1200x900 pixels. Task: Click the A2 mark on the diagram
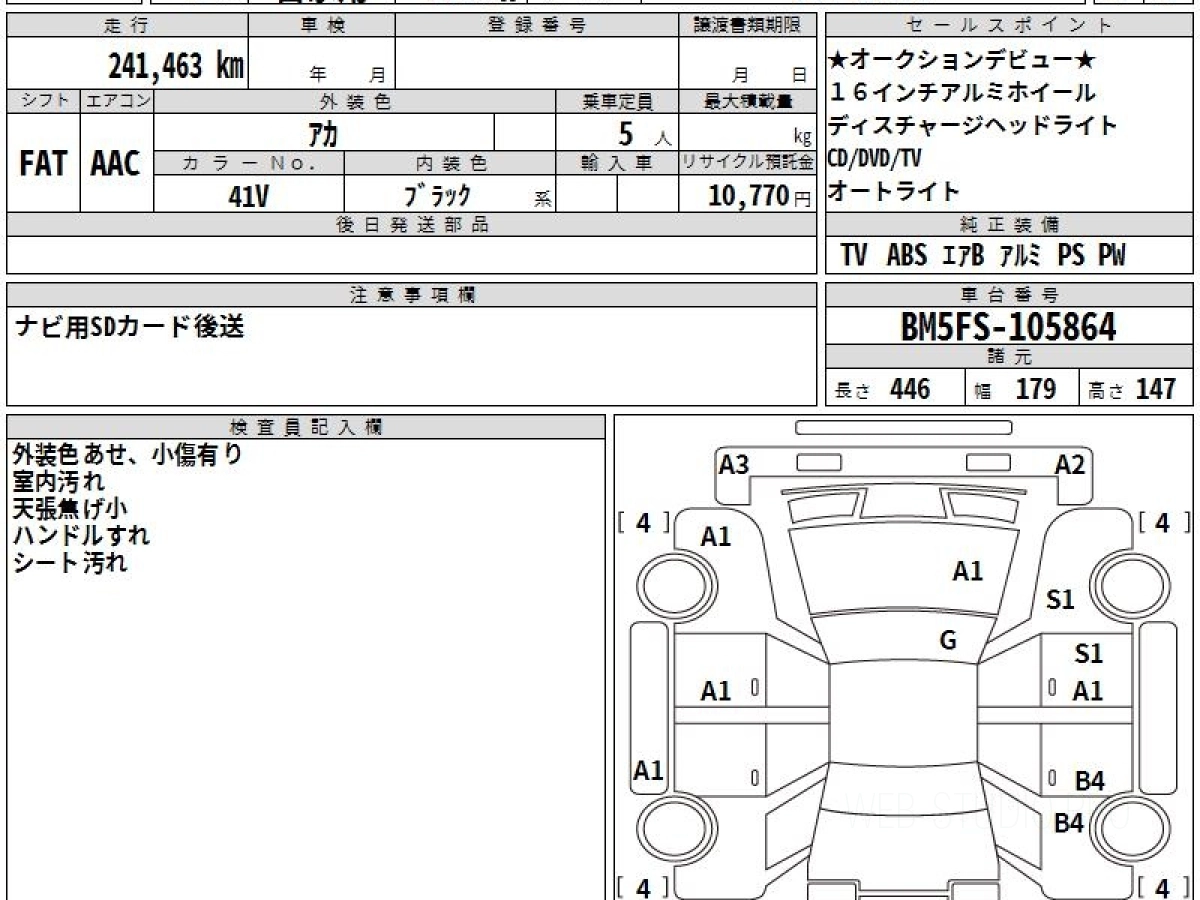coord(1071,464)
